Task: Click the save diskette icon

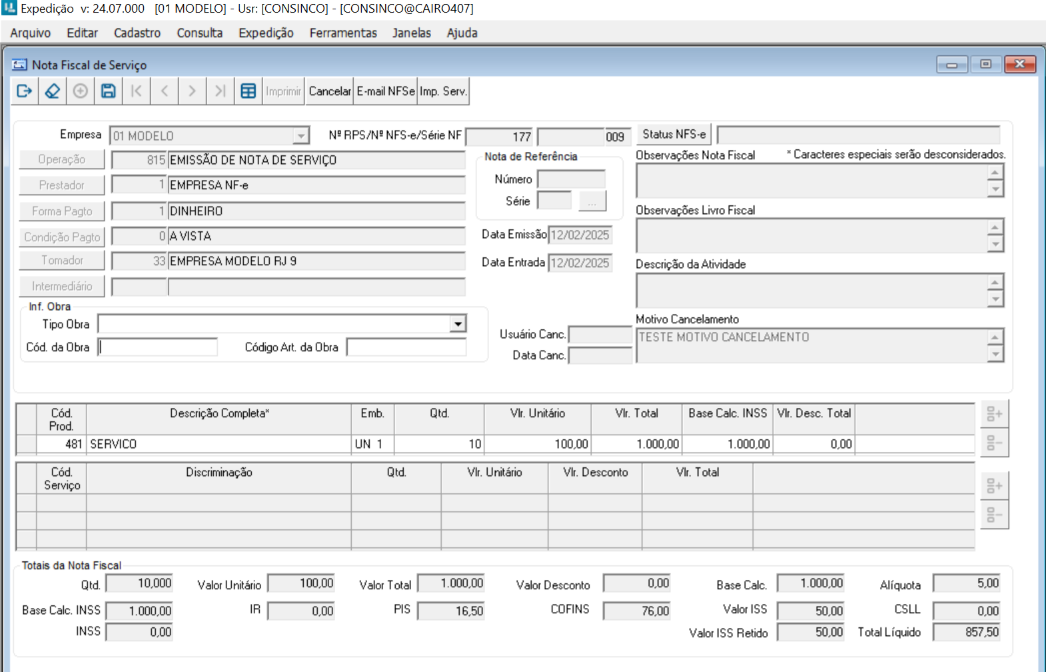Action: tap(108, 91)
